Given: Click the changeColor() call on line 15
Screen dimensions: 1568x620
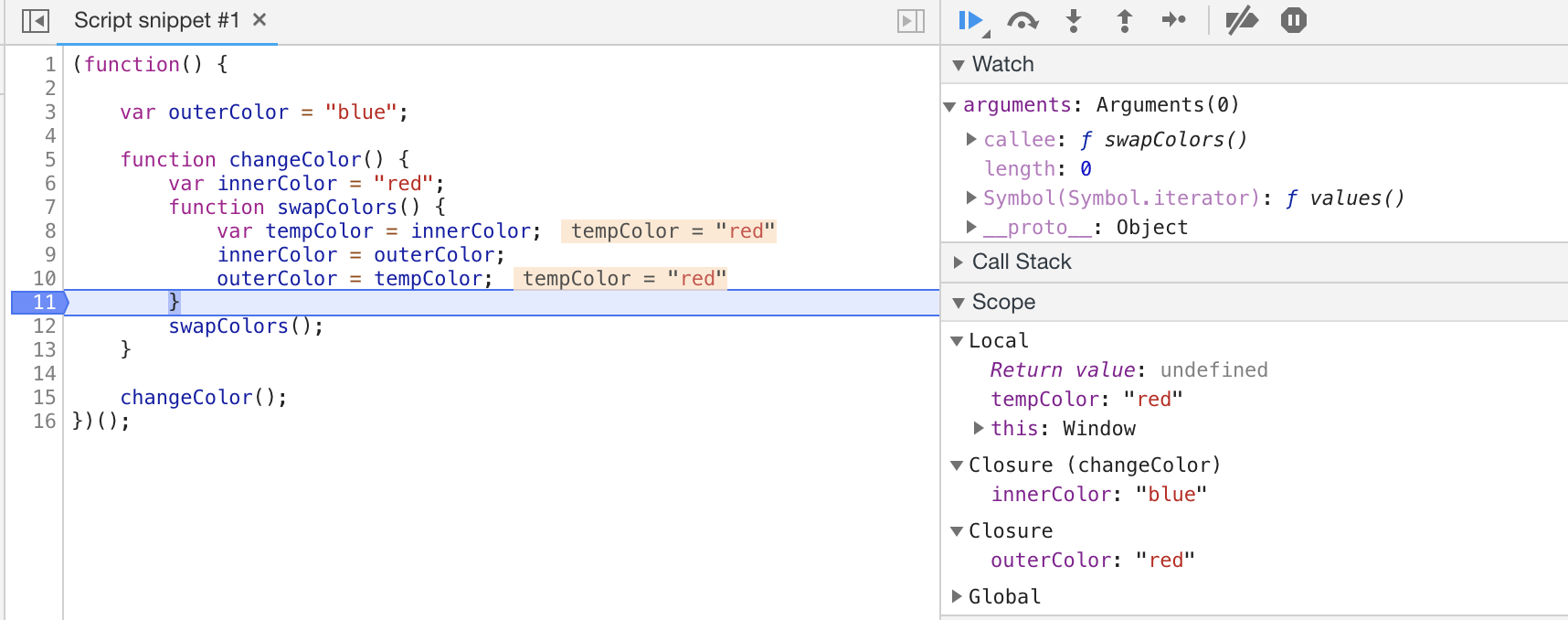Looking at the screenshot, I should [x=204, y=397].
